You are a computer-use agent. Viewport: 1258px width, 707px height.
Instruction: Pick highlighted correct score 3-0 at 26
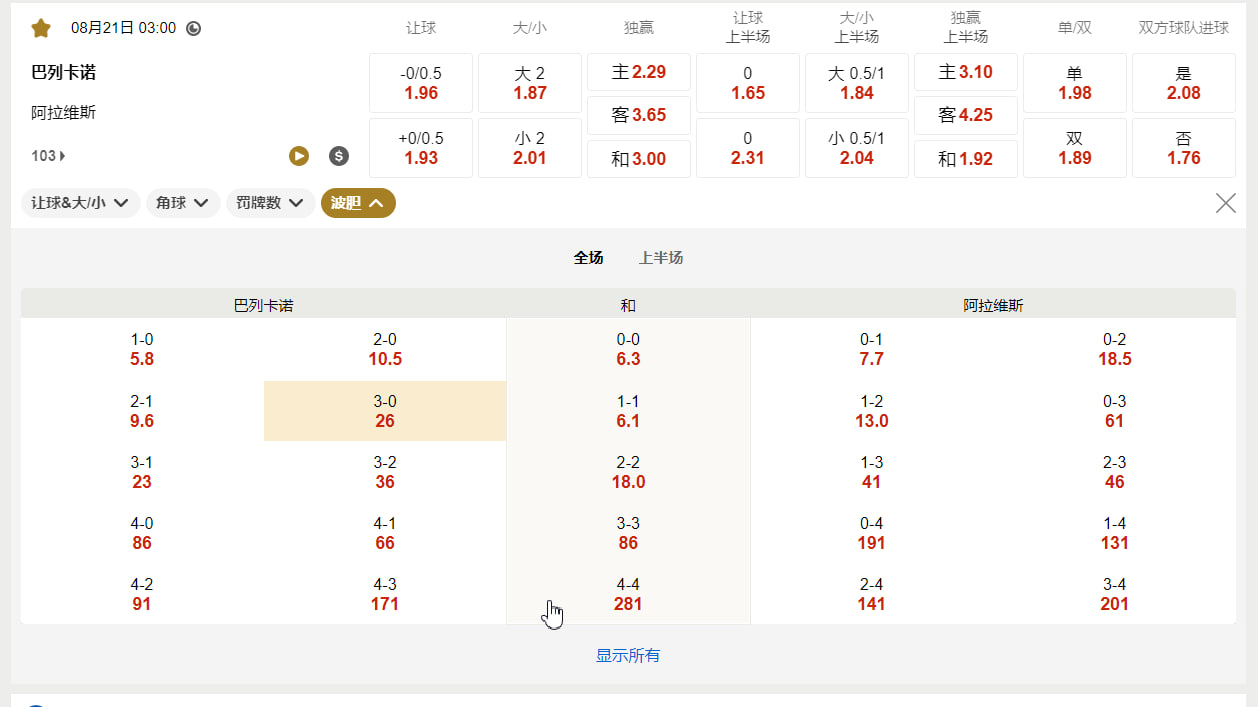click(385, 411)
